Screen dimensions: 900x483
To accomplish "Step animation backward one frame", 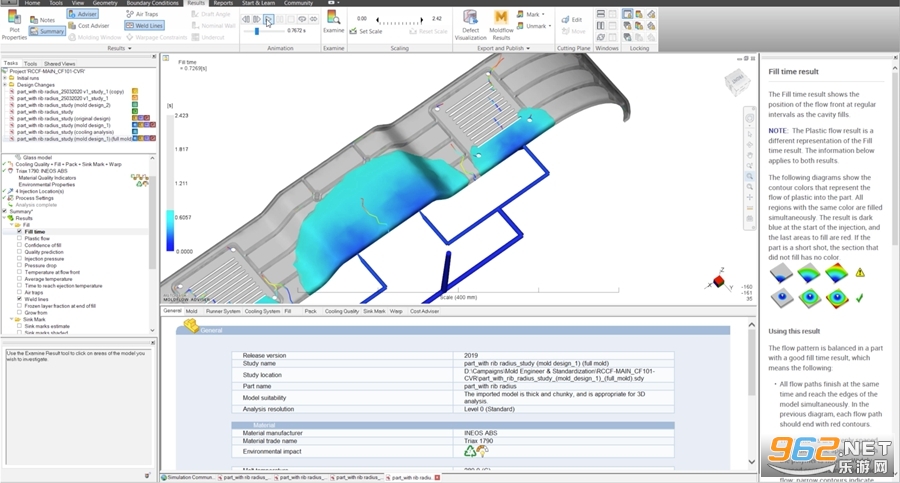I will click(x=246, y=19).
